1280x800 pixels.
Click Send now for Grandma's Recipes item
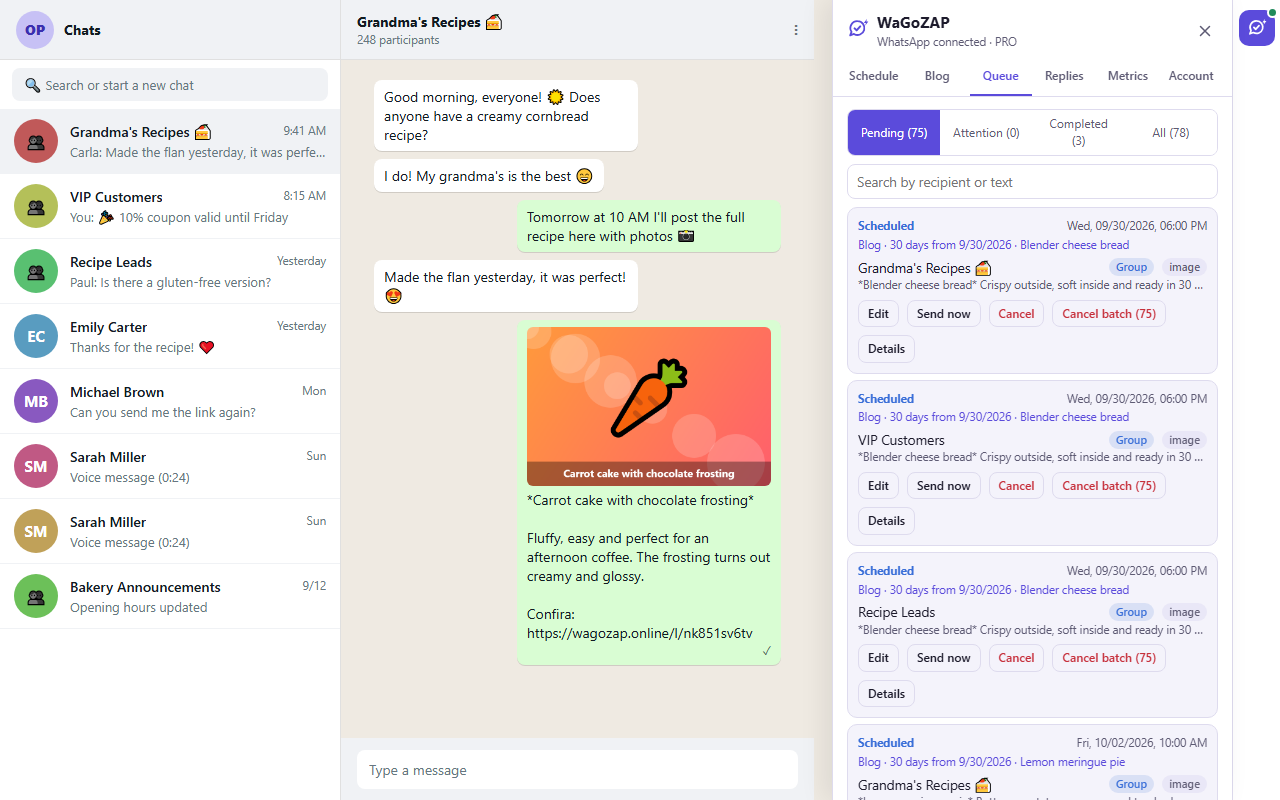coord(943,314)
